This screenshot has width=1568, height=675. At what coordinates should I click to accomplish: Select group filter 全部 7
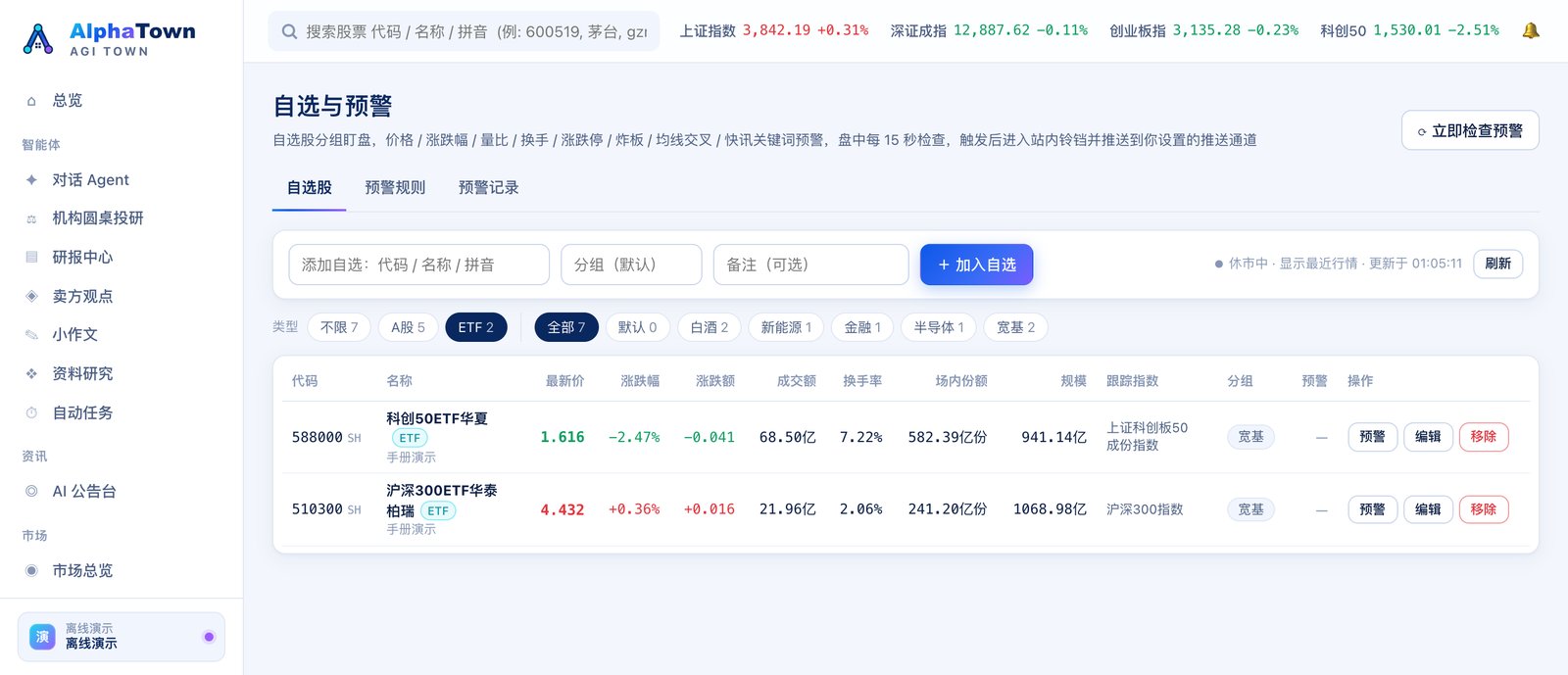[566, 327]
